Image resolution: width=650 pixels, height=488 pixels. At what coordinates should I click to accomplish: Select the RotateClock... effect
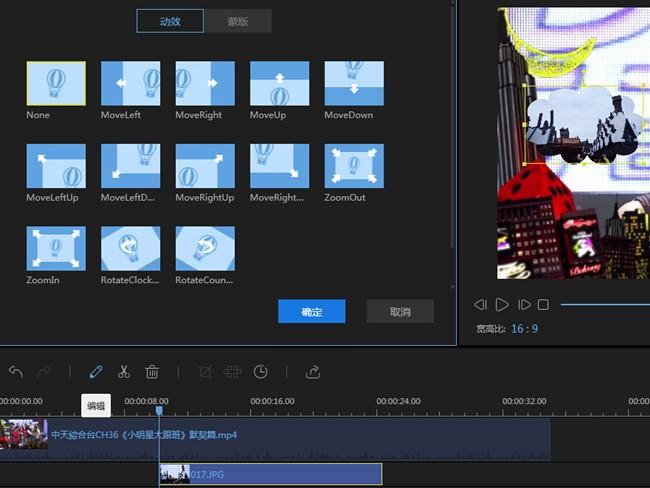131,248
